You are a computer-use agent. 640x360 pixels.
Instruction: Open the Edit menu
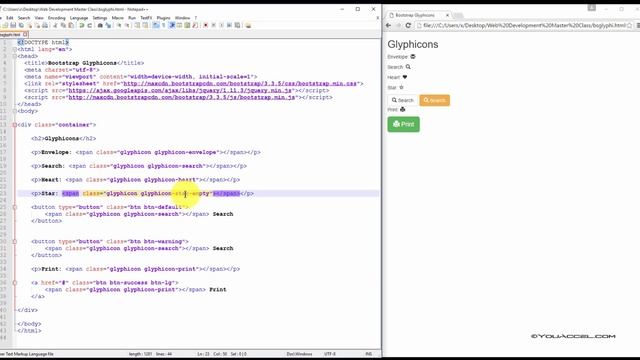pyautogui.click(x=10, y=18)
